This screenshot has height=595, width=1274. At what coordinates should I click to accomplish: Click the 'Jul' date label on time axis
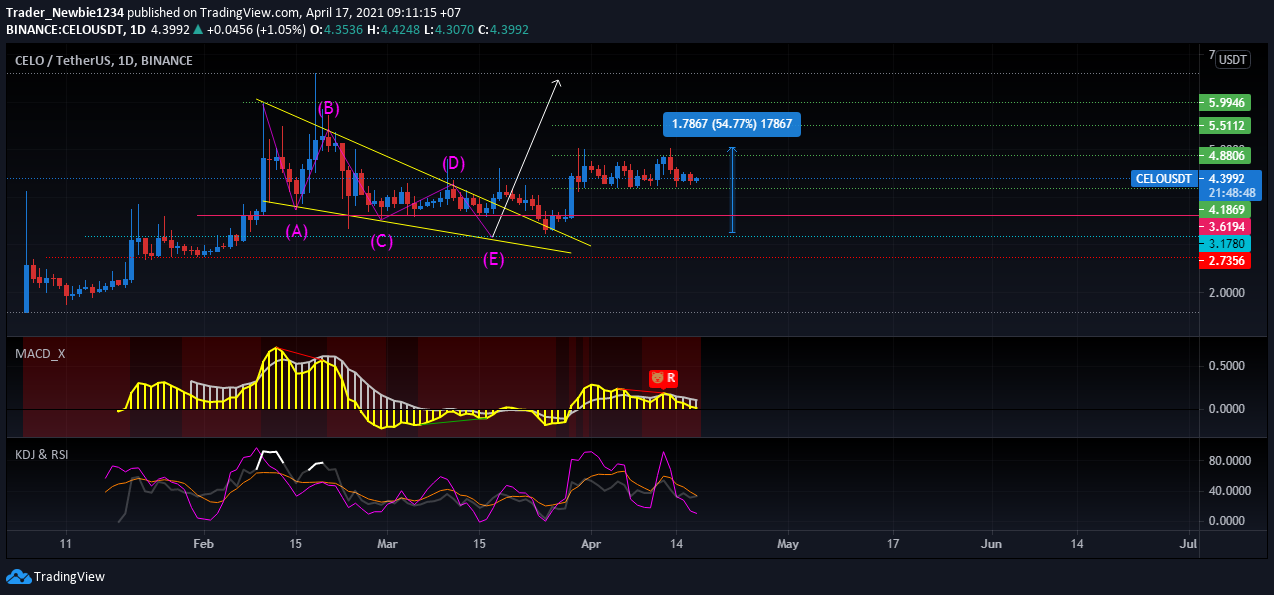click(1188, 544)
